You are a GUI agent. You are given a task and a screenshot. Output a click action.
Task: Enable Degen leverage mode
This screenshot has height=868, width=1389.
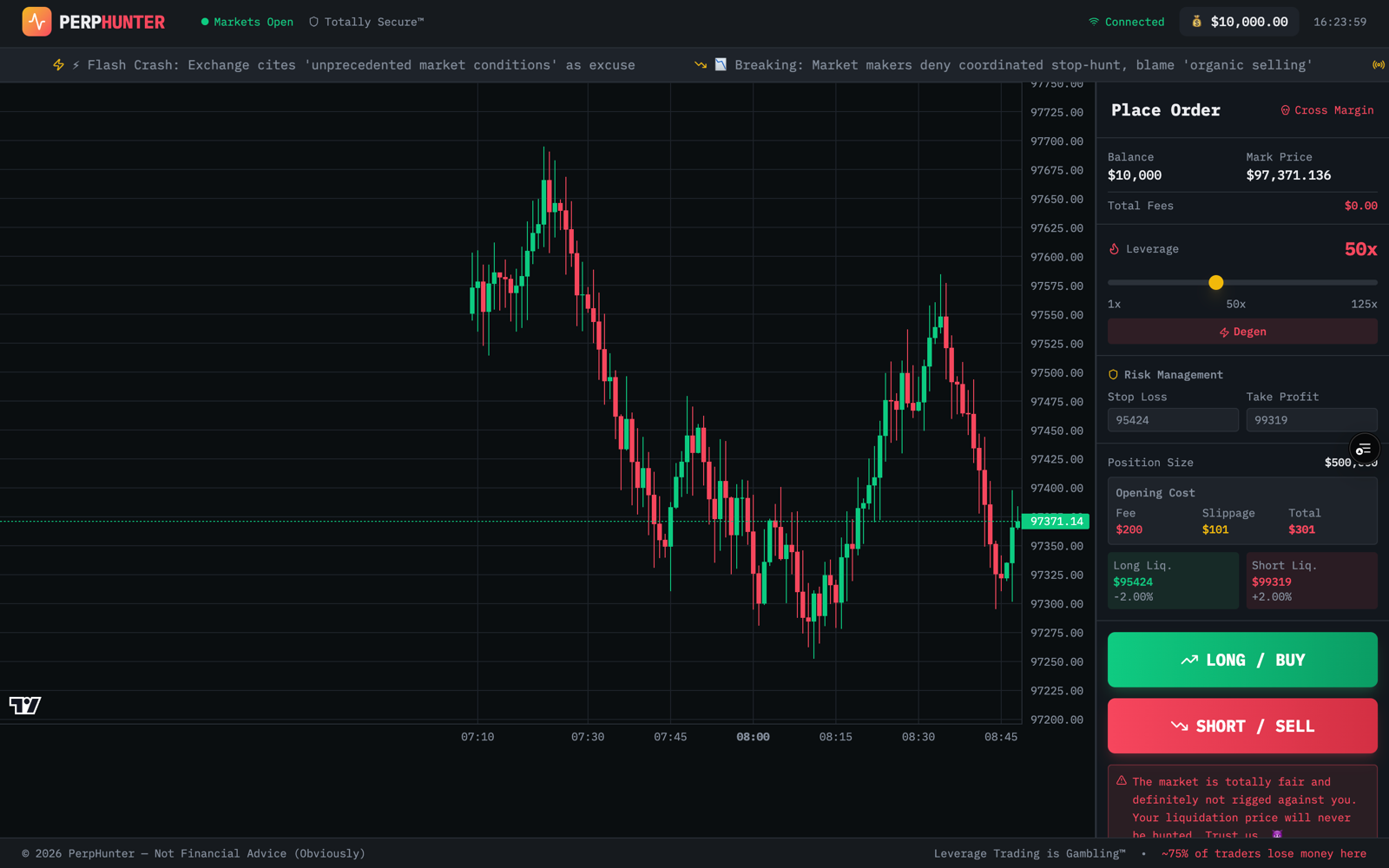point(1242,332)
